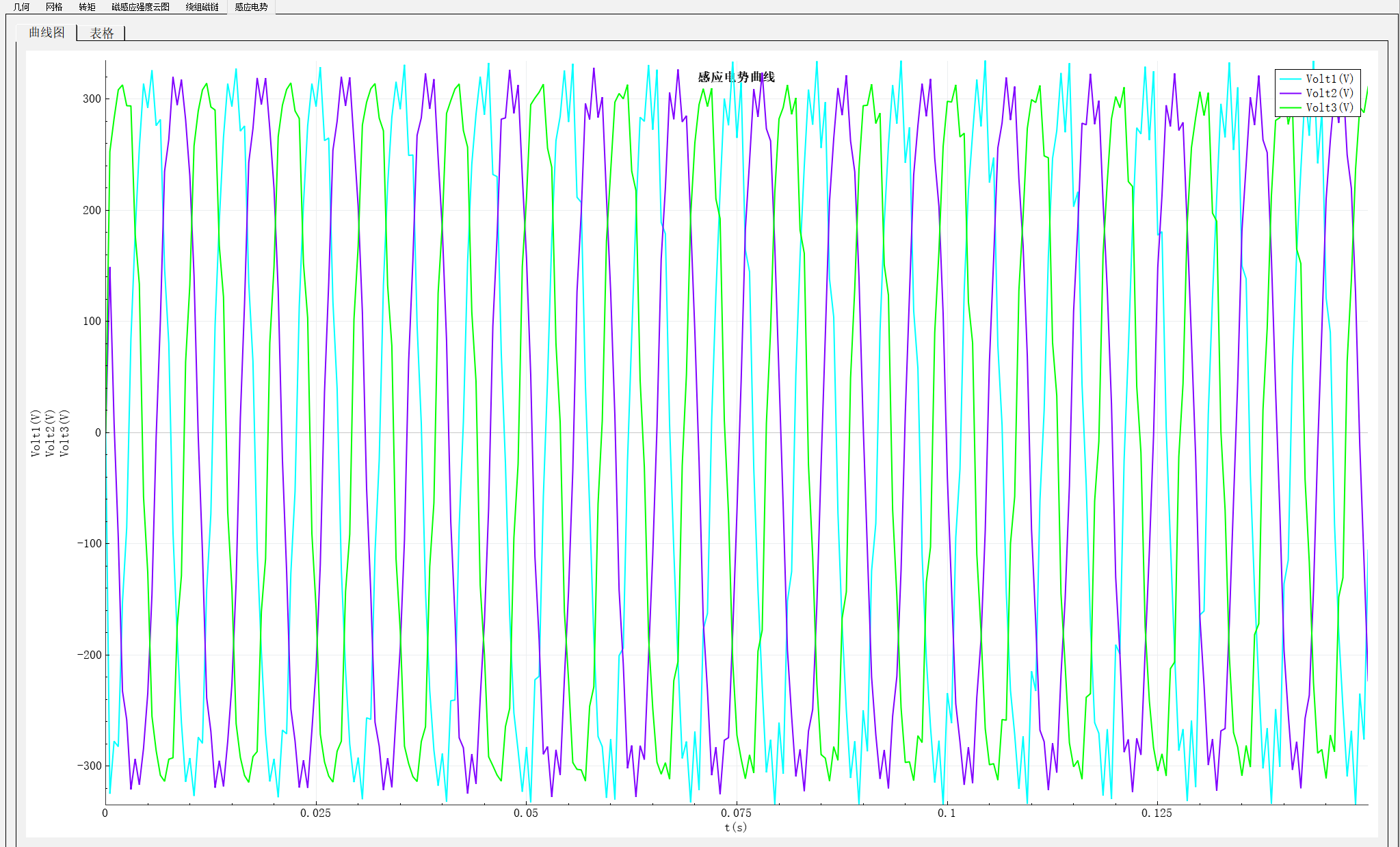Click the Volt2(V) legend entry

pyautogui.click(x=1330, y=93)
